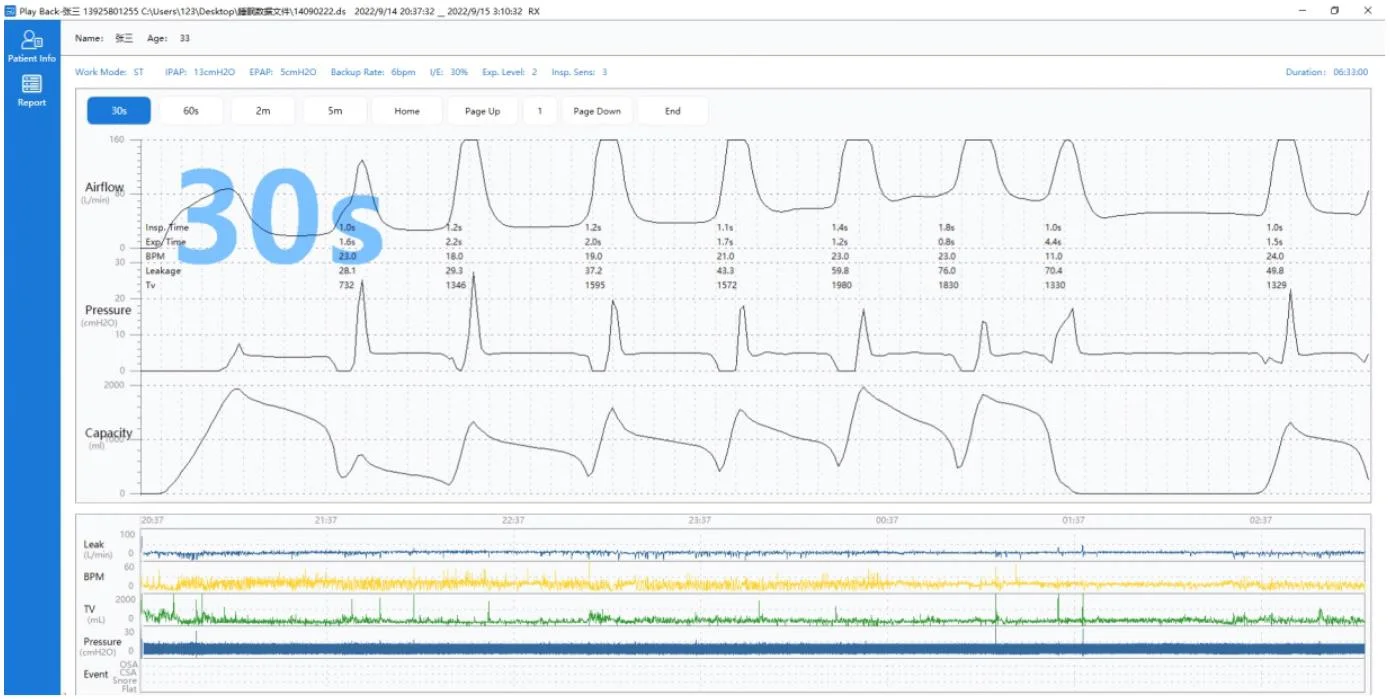The image size is (1390, 699).
Task: Open the Report icon in sidebar
Action: click(x=32, y=85)
